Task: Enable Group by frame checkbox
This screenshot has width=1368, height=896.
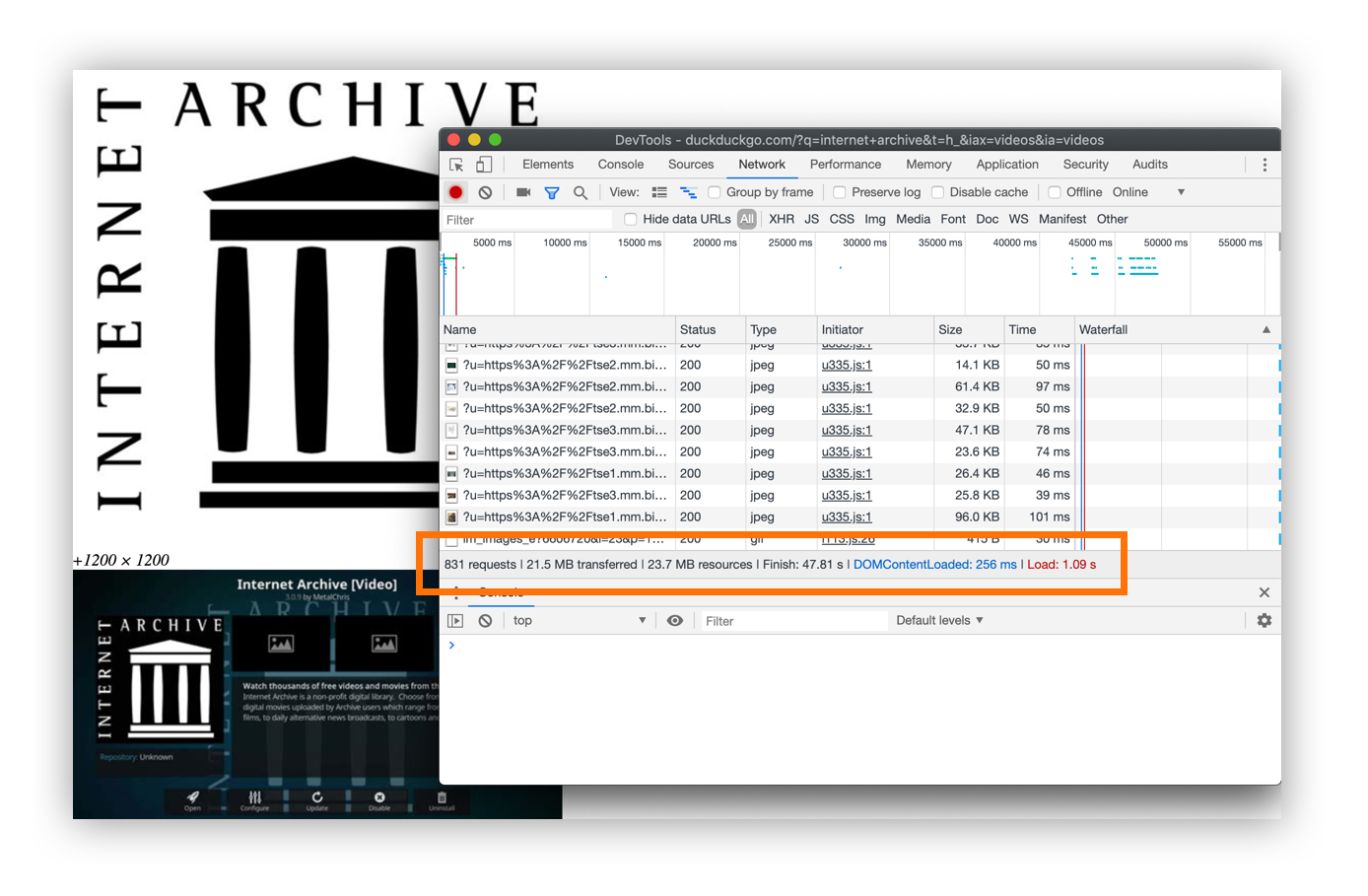Action: [715, 192]
